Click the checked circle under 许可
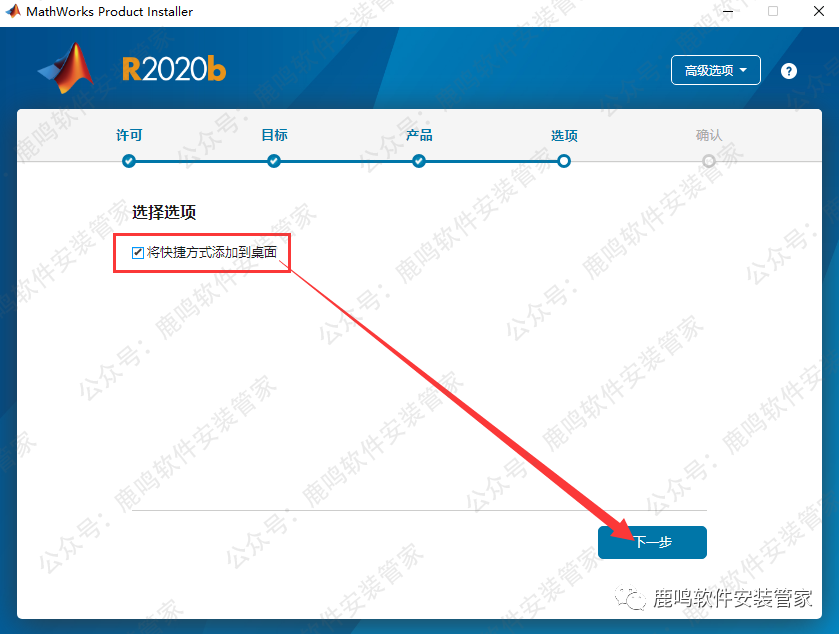839x634 pixels. pos(128,161)
